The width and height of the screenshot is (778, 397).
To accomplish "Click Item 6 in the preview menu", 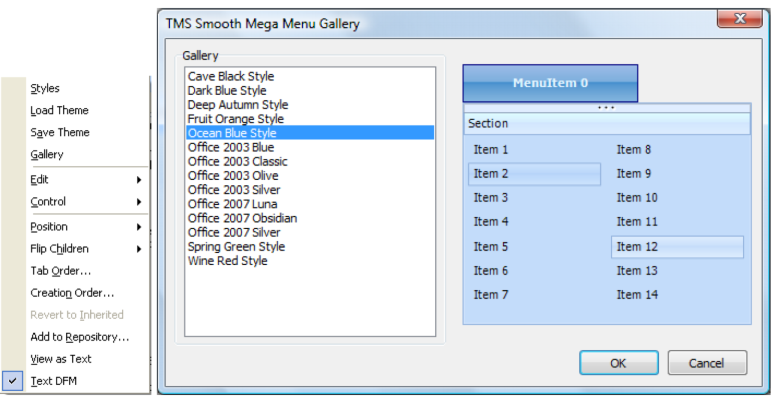I will pyautogui.click(x=491, y=271).
